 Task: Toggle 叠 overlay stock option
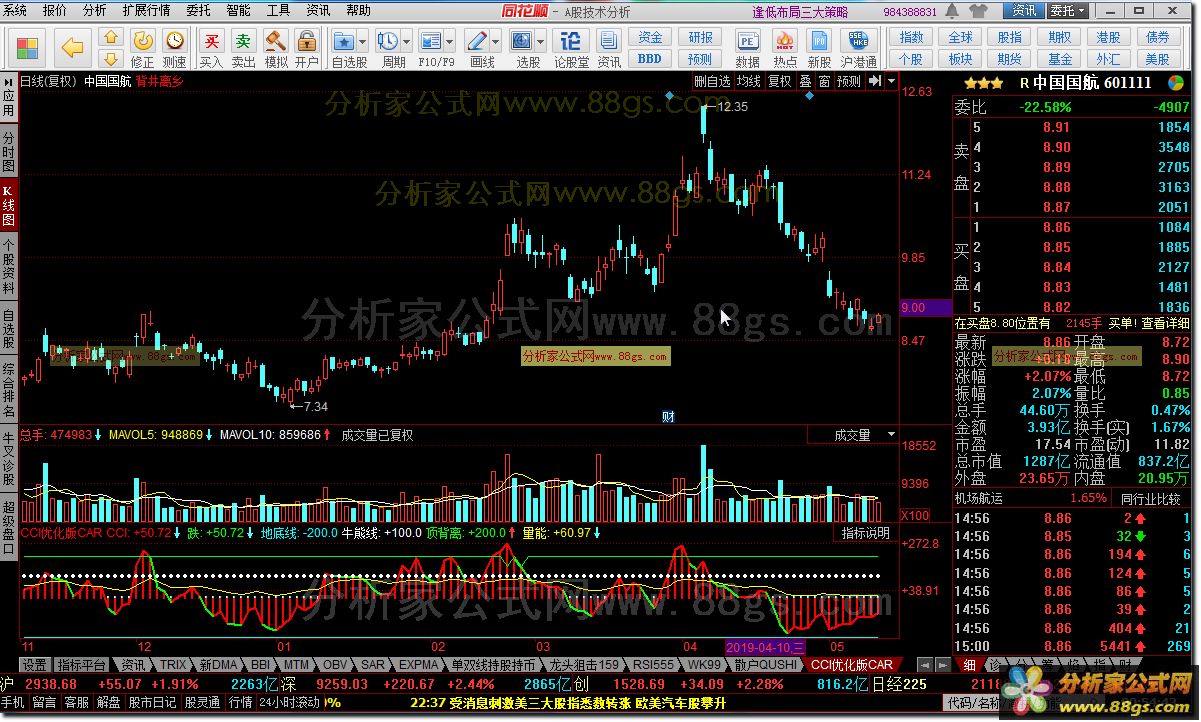pos(805,82)
